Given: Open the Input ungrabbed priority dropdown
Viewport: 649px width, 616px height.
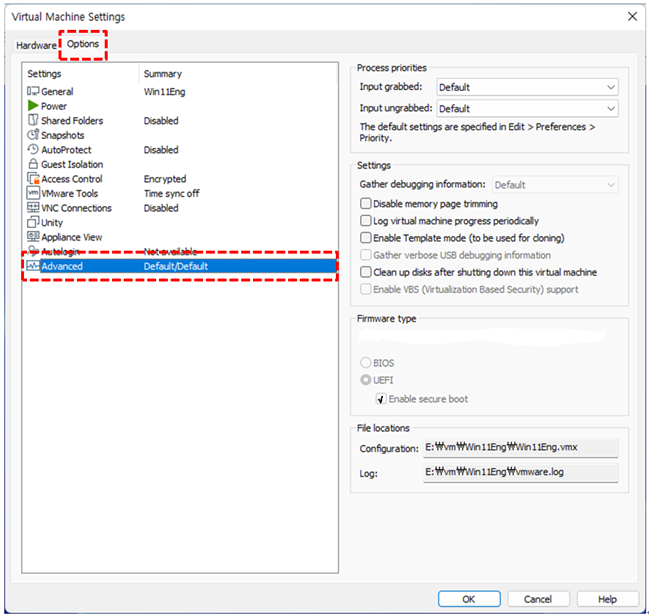Looking at the screenshot, I should 527,108.
